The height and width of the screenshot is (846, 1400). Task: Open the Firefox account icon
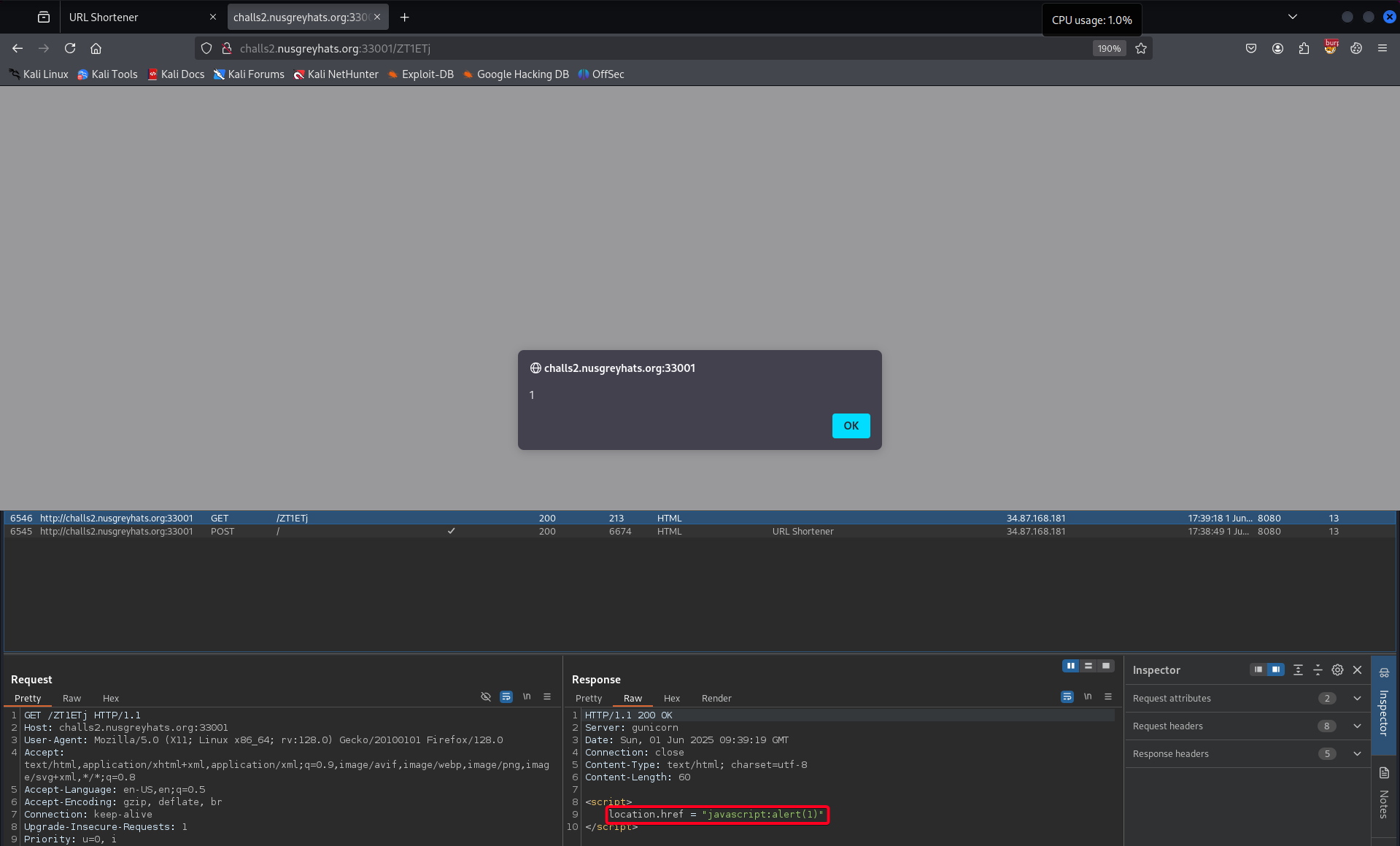[1277, 48]
